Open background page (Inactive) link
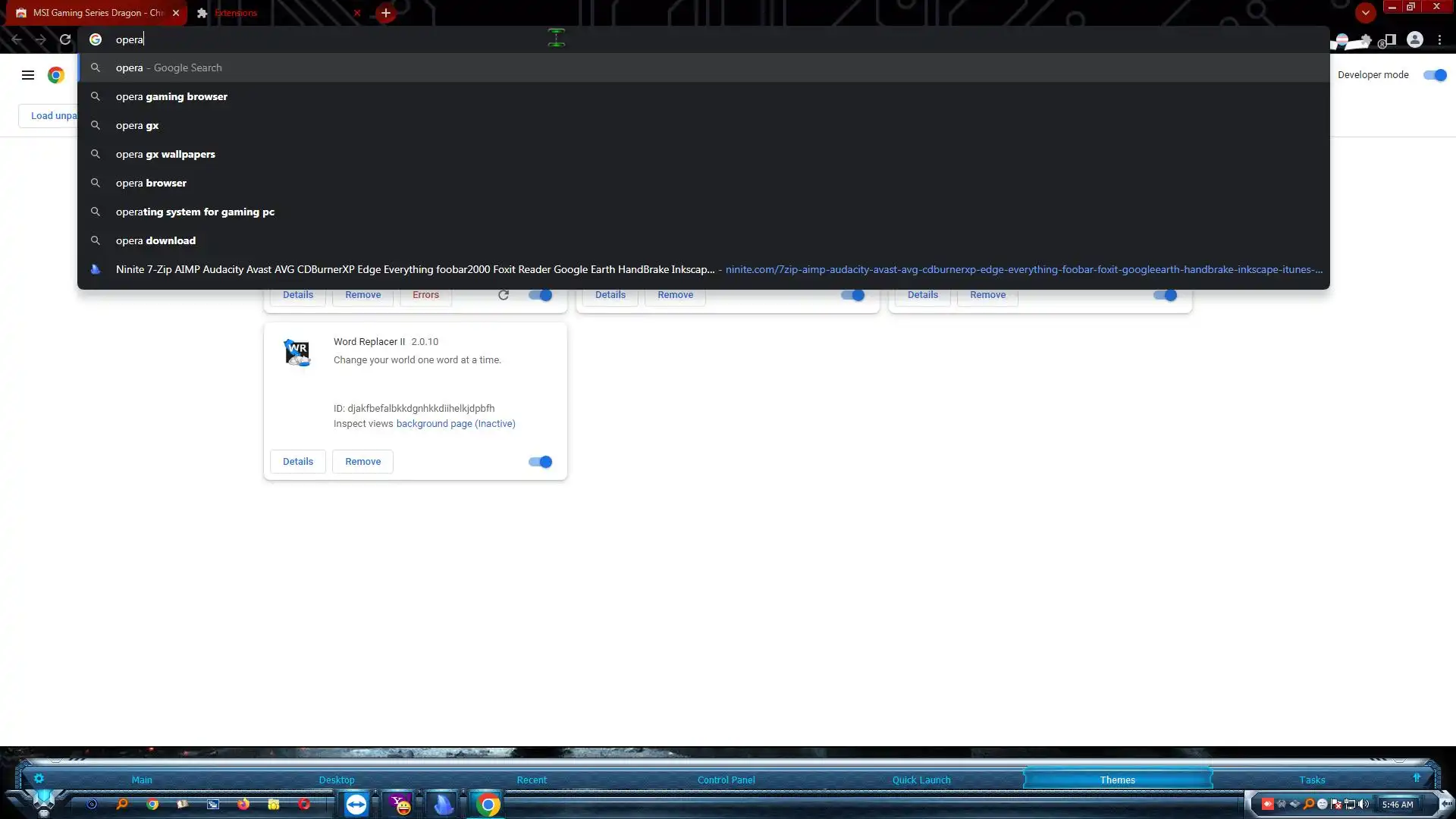The height and width of the screenshot is (819, 1456). pyautogui.click(x=455, y=424)
